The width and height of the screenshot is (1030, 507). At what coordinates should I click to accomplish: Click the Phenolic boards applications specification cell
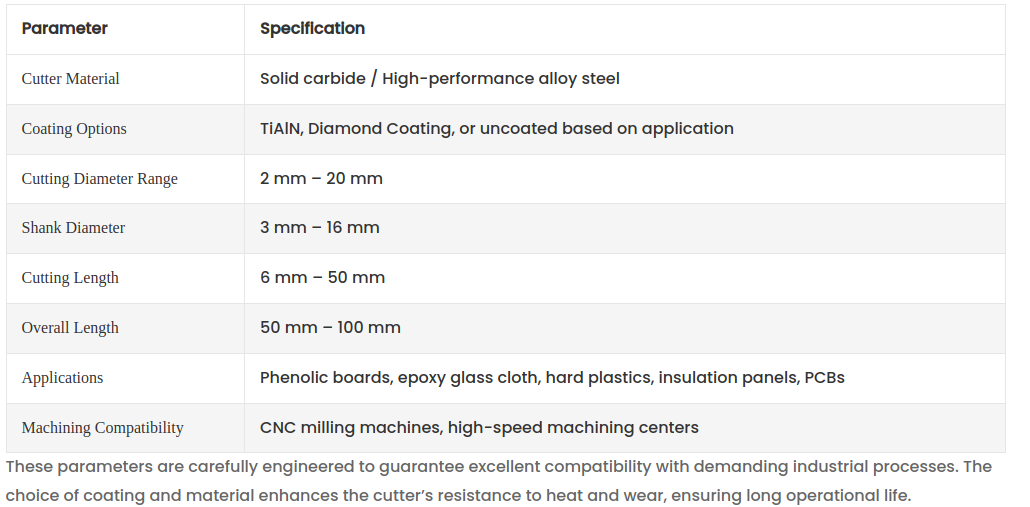tap(552, 378)
